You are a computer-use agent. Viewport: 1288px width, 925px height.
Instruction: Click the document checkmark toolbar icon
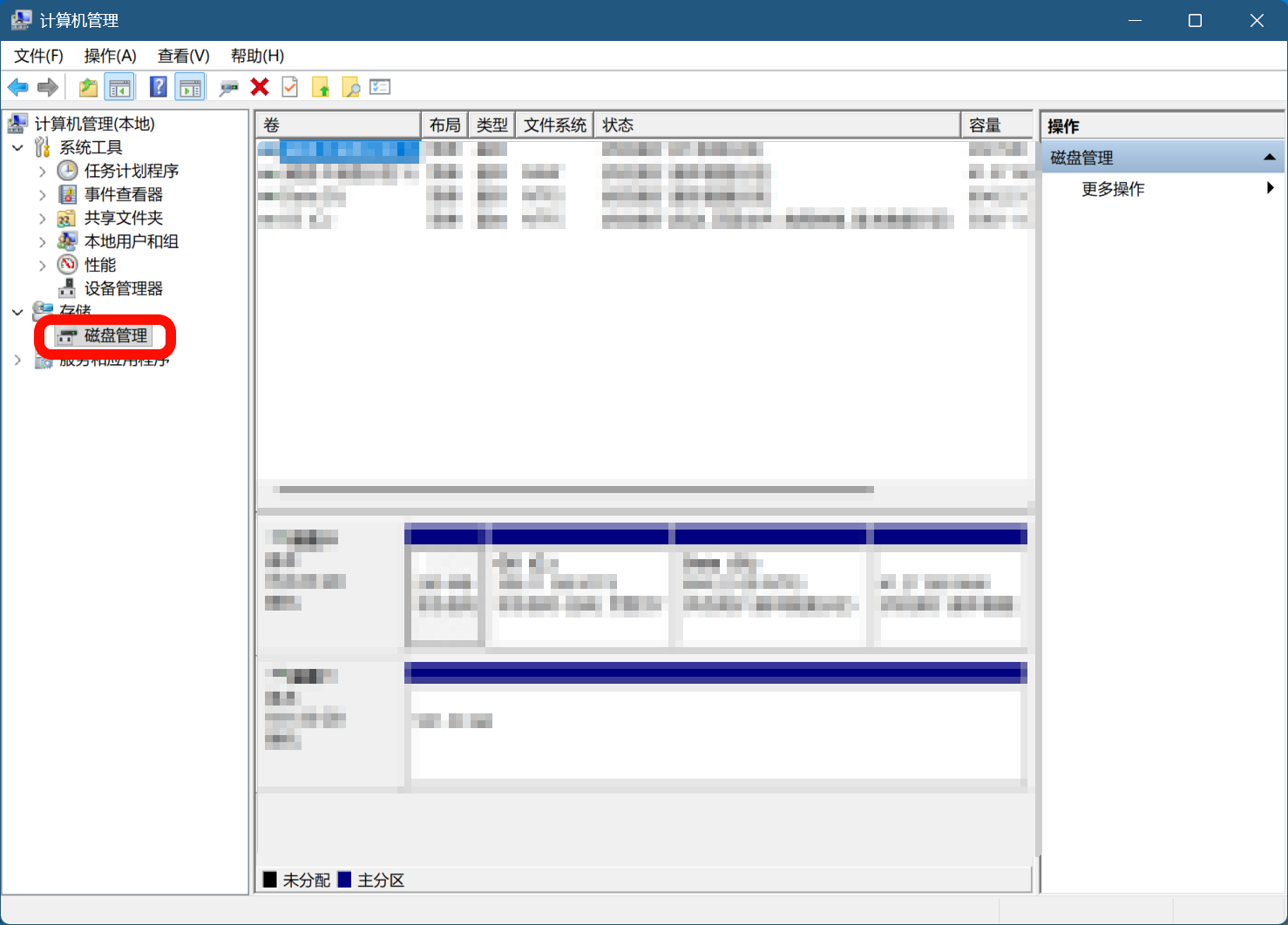coord(290,87)
